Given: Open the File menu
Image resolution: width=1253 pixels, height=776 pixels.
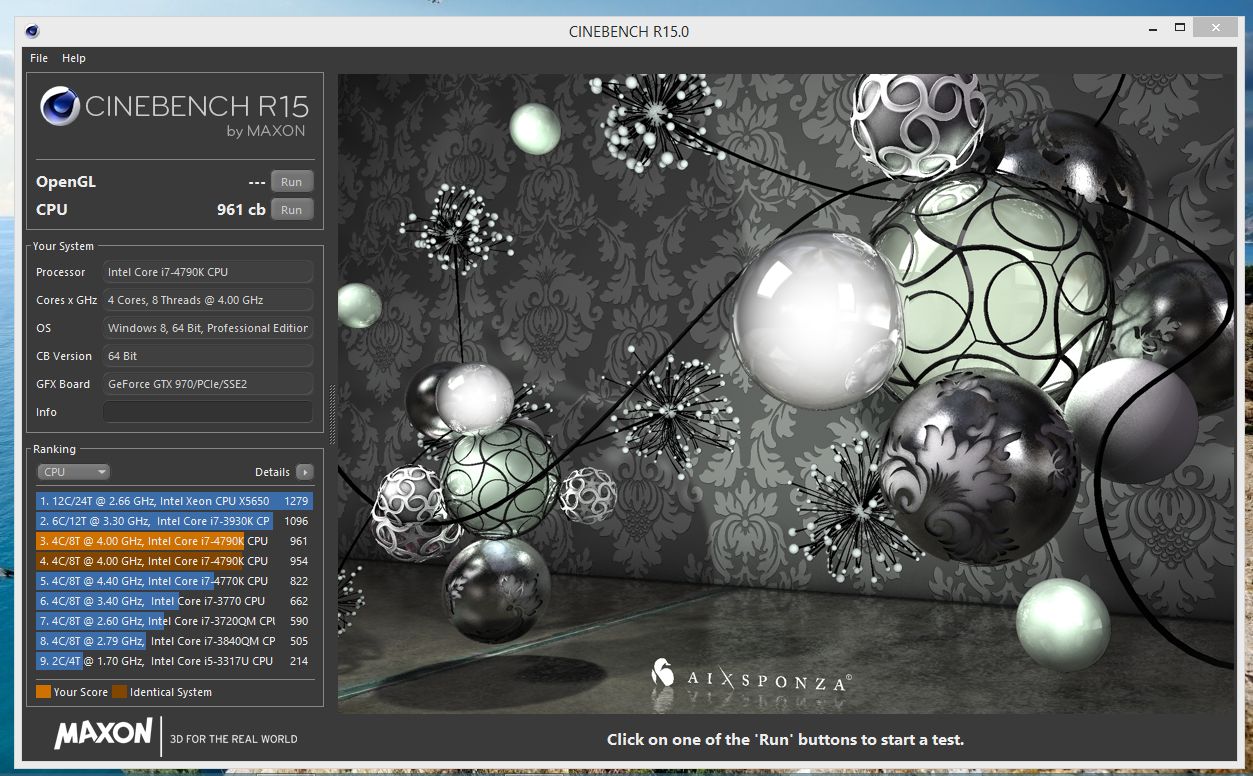Looking at the screenshot, I should click(39, 58).
